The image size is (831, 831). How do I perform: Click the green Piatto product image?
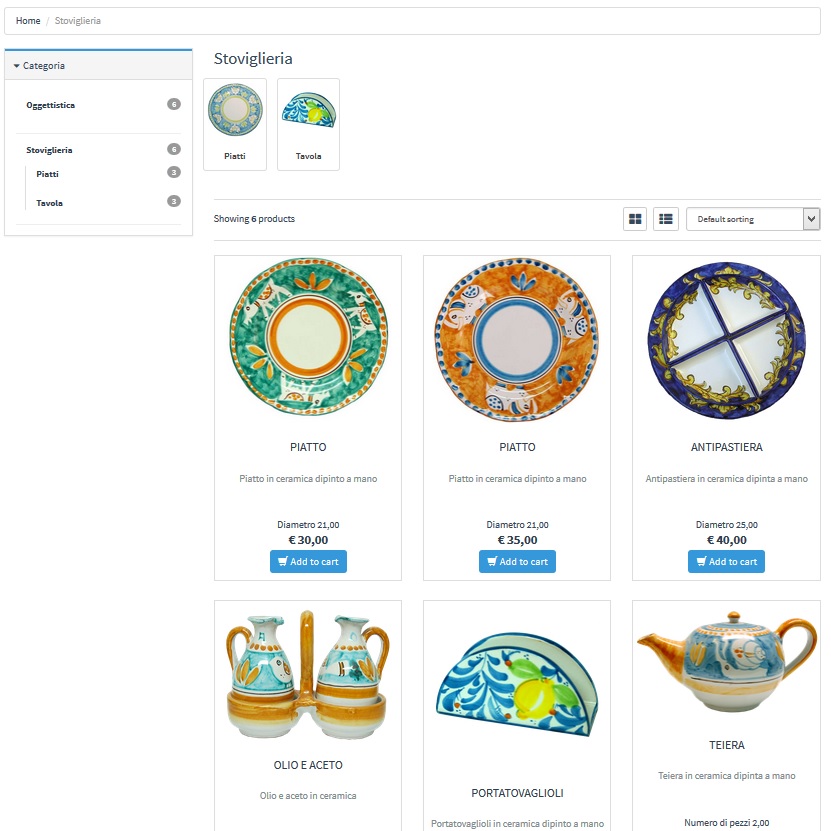(x=308, y=337)
